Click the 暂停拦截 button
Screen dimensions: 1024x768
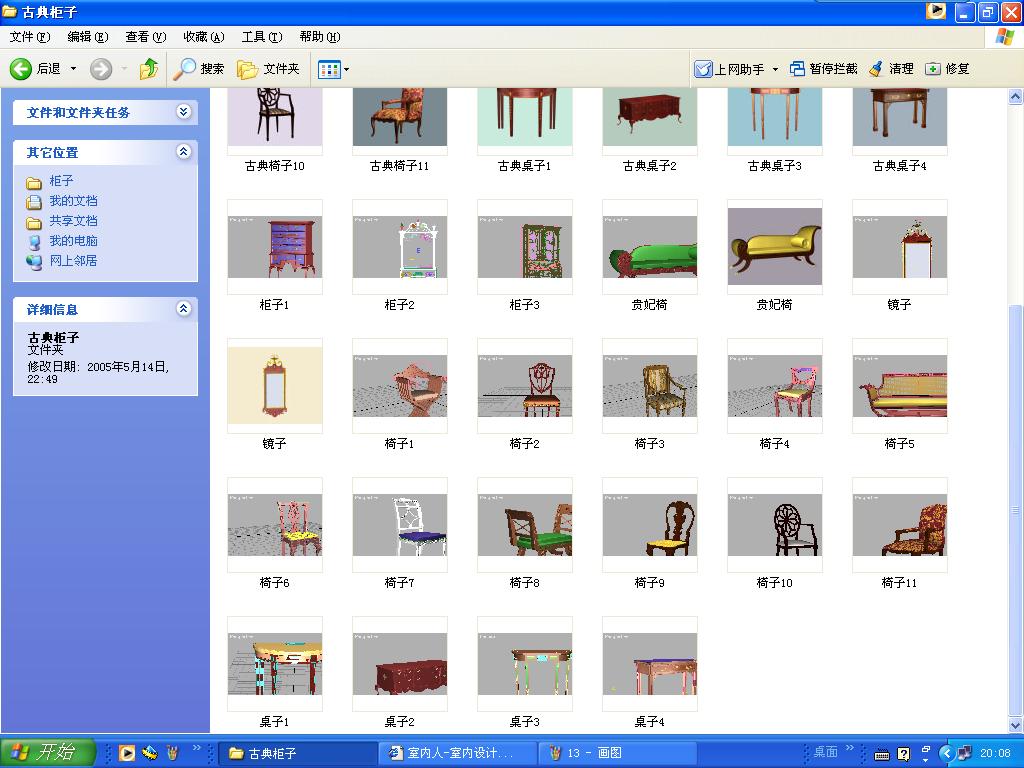click(x=824, y=69)
